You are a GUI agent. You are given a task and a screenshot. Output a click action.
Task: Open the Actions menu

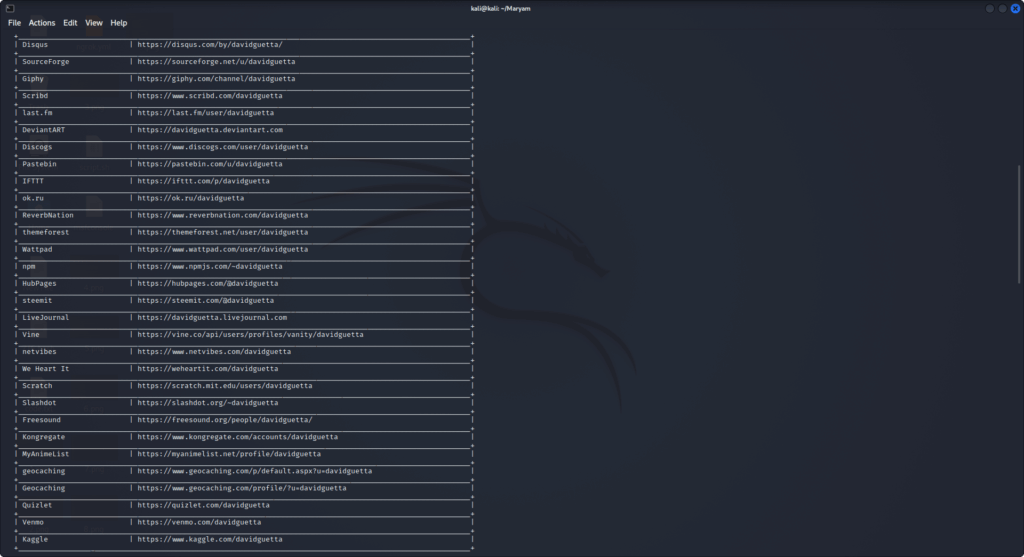coord(42,22)
